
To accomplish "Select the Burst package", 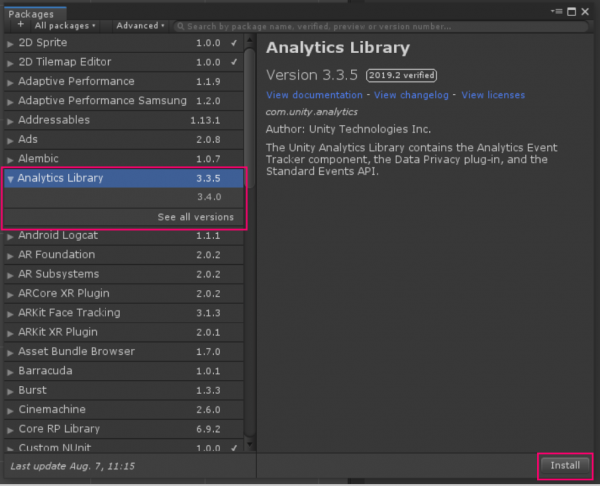I will click(124, 390).
